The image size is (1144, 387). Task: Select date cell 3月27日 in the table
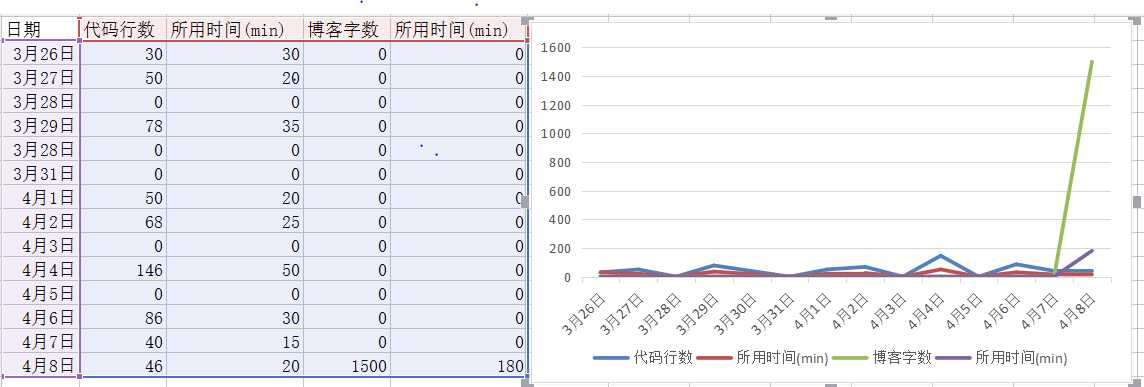(x=40, y=77)
